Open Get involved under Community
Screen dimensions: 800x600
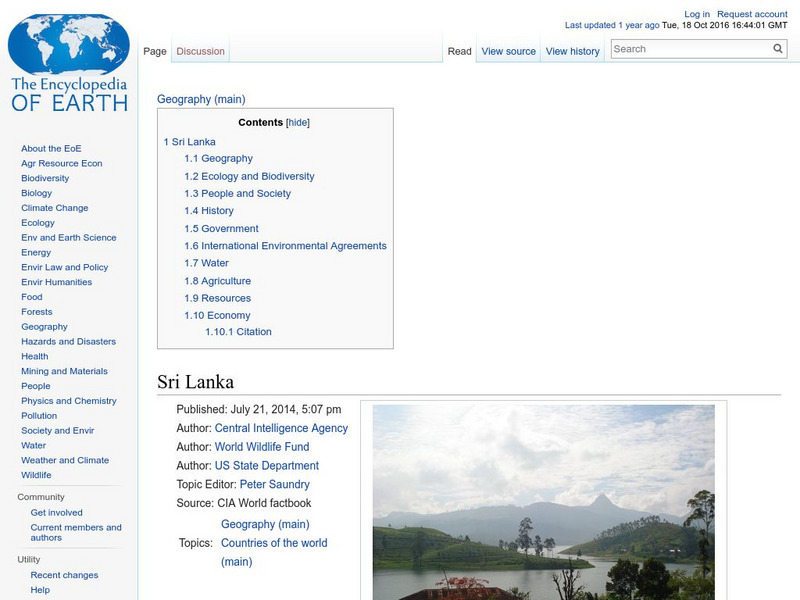57,512
